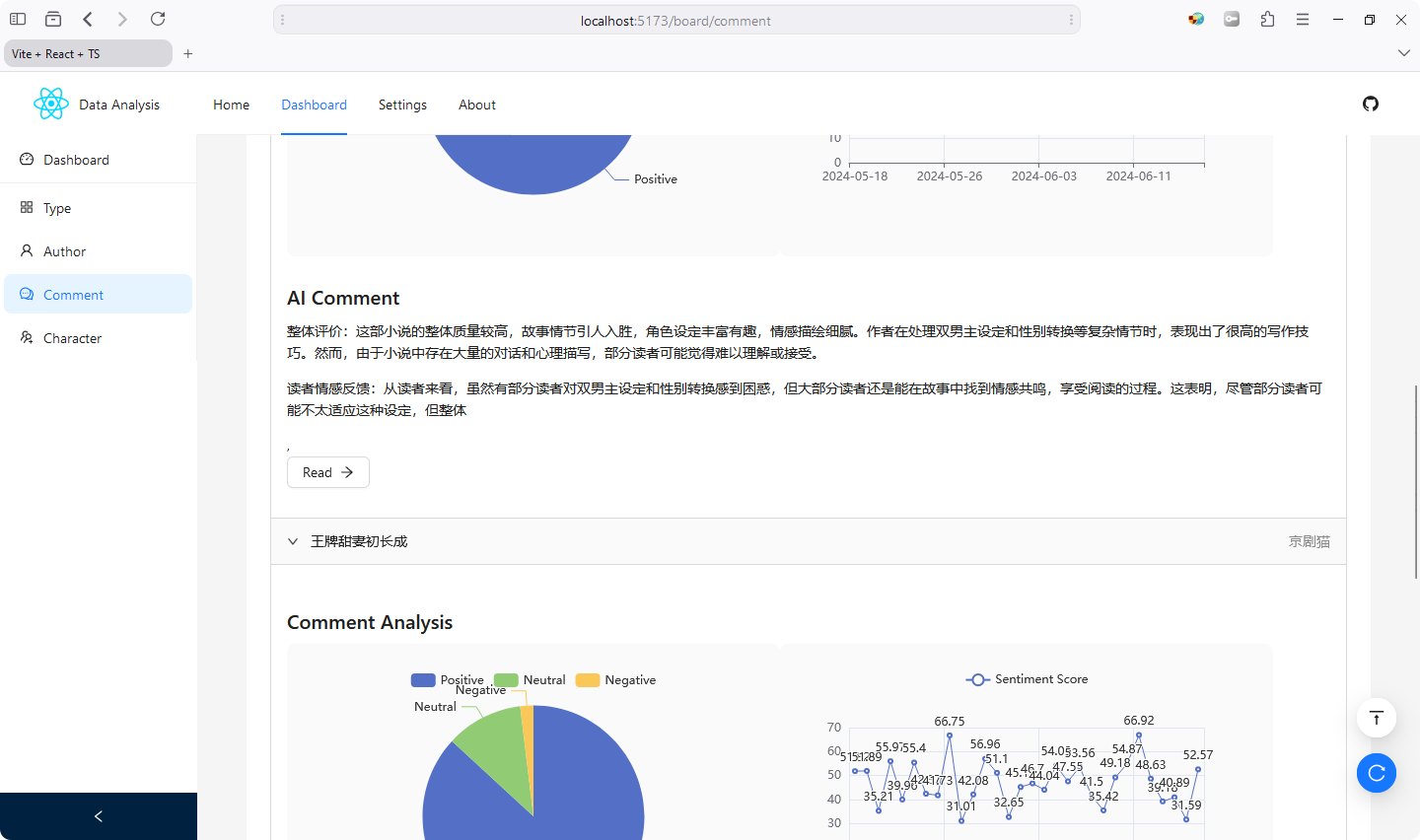1420x840 pixels.
Task: Open Dashboard in the sidebar menu
Action: (98, 160)
